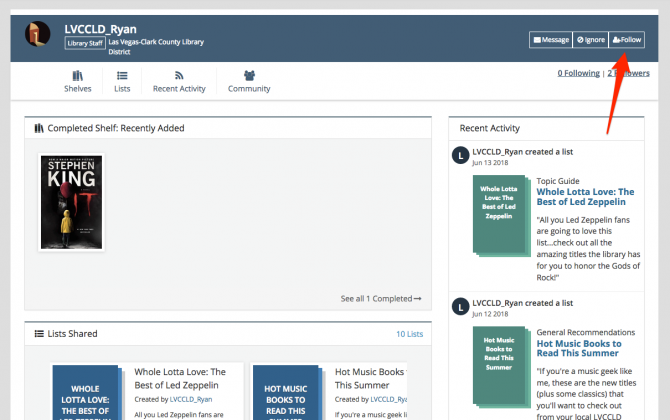Open the Stephen King IT book cover

click(71, 202)
